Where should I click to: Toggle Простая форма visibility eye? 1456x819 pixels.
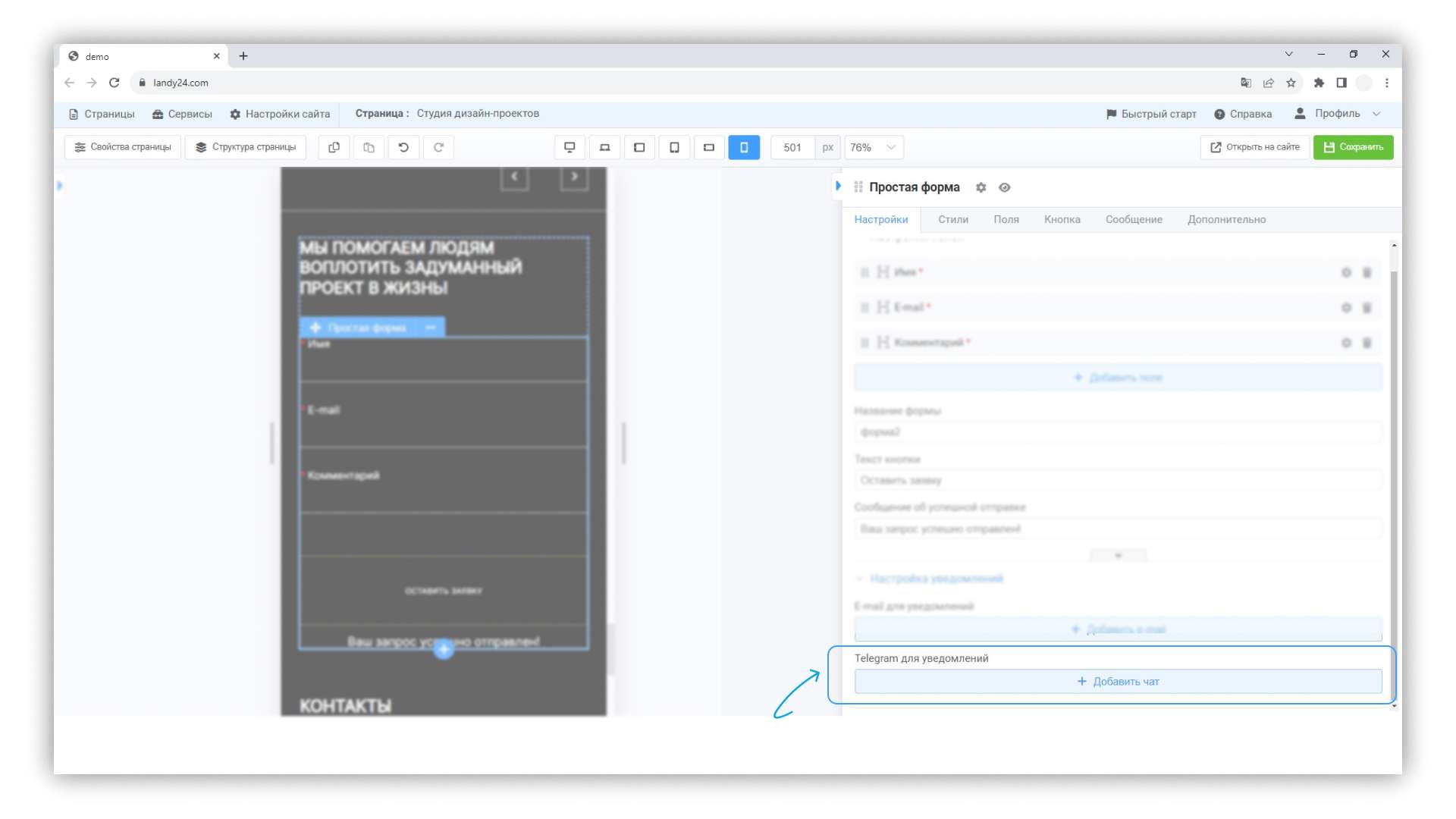(x=1005, y=187)
